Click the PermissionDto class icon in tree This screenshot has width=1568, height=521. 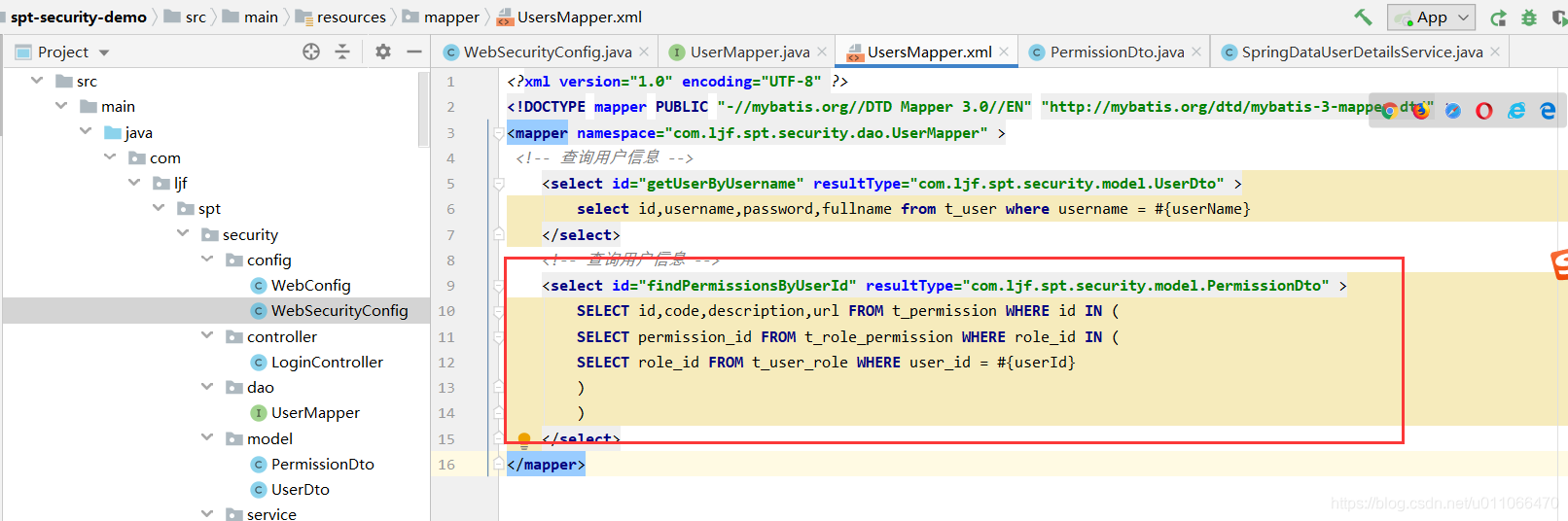[x=259, y=465]
